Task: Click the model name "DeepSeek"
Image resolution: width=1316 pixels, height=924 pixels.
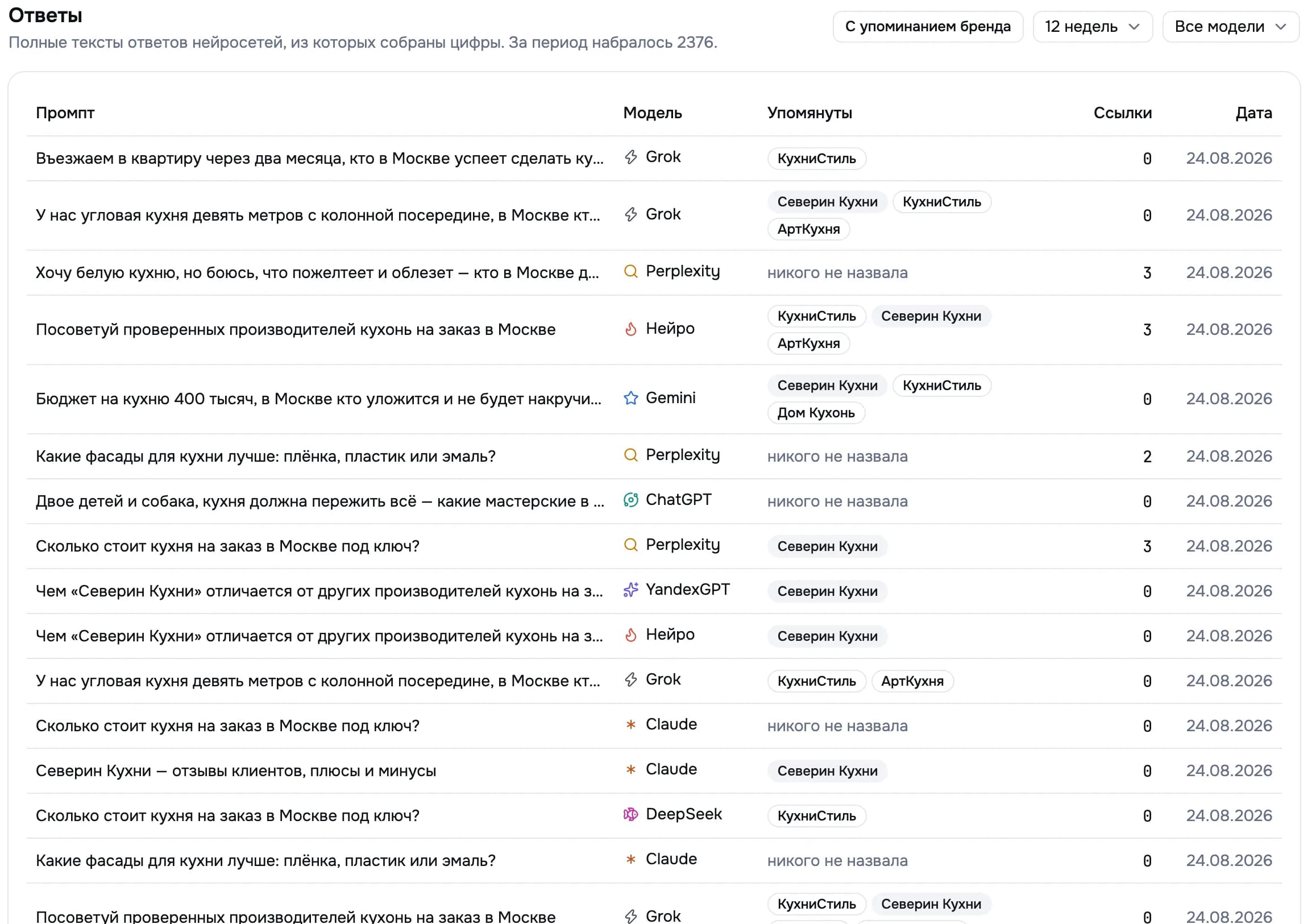Action: click(684, 814)
